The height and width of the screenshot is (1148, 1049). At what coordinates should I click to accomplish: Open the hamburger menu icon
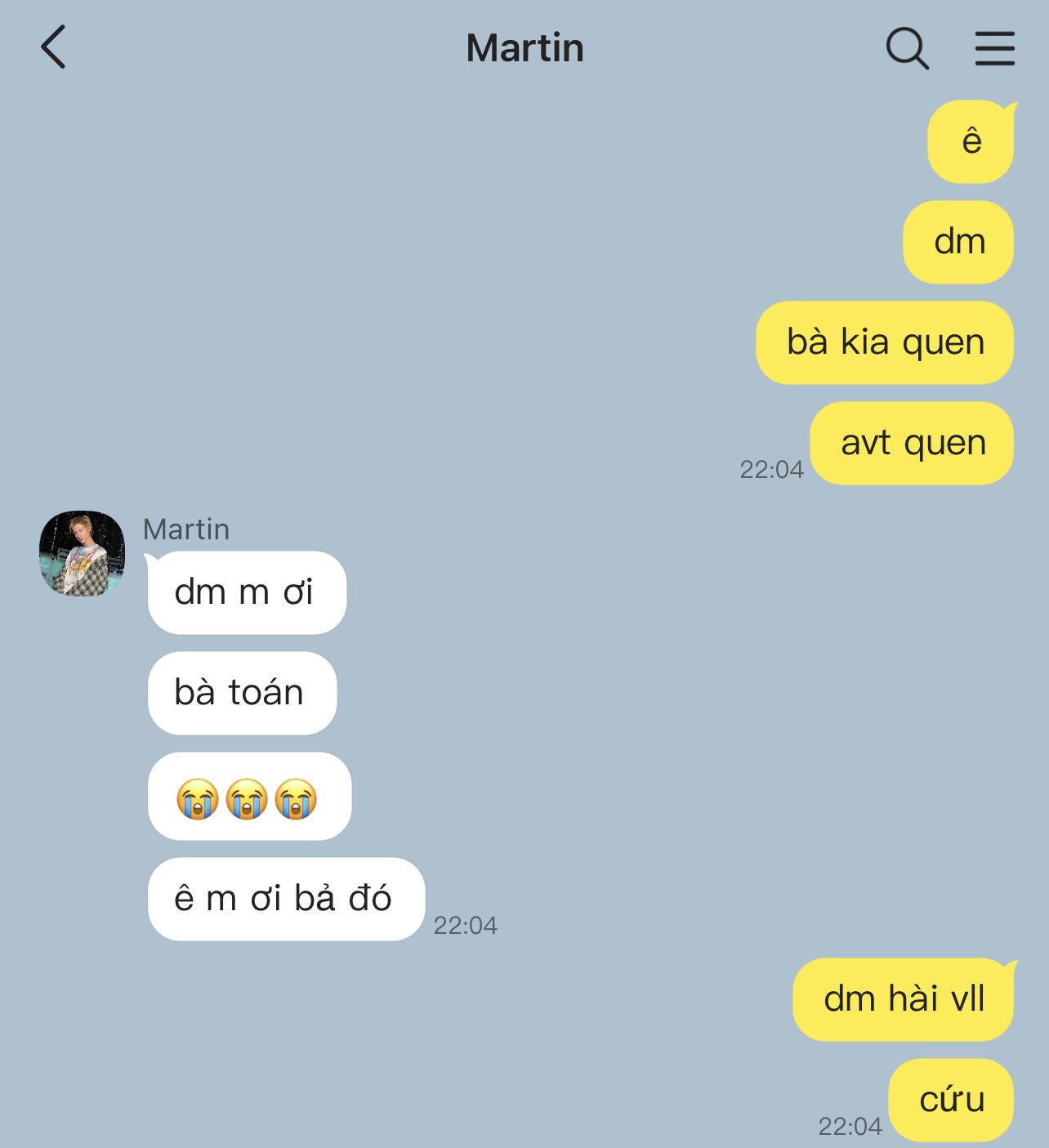coord(995,48)
